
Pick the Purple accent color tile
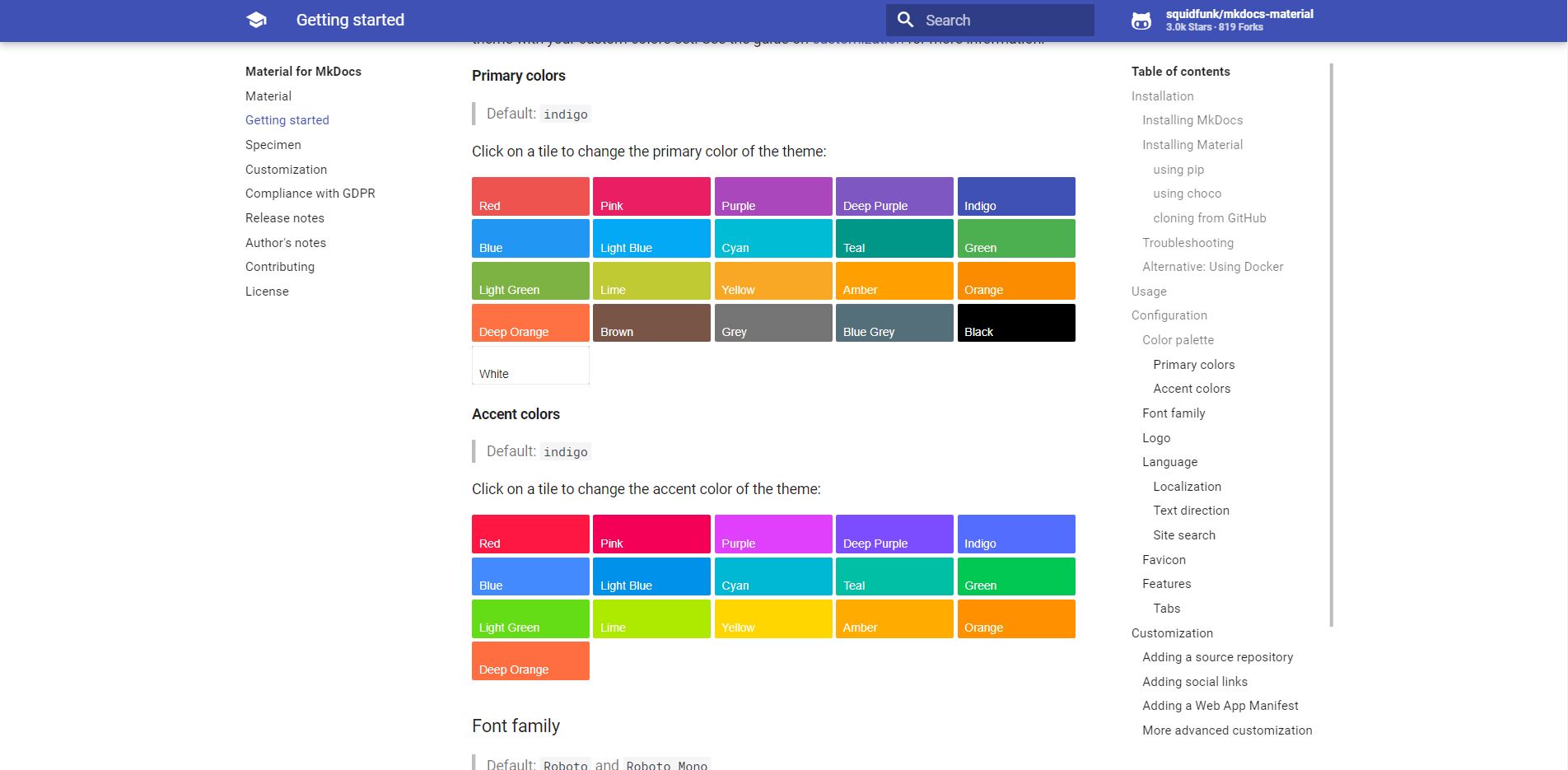pyautogui.click(x=772, y=534)
